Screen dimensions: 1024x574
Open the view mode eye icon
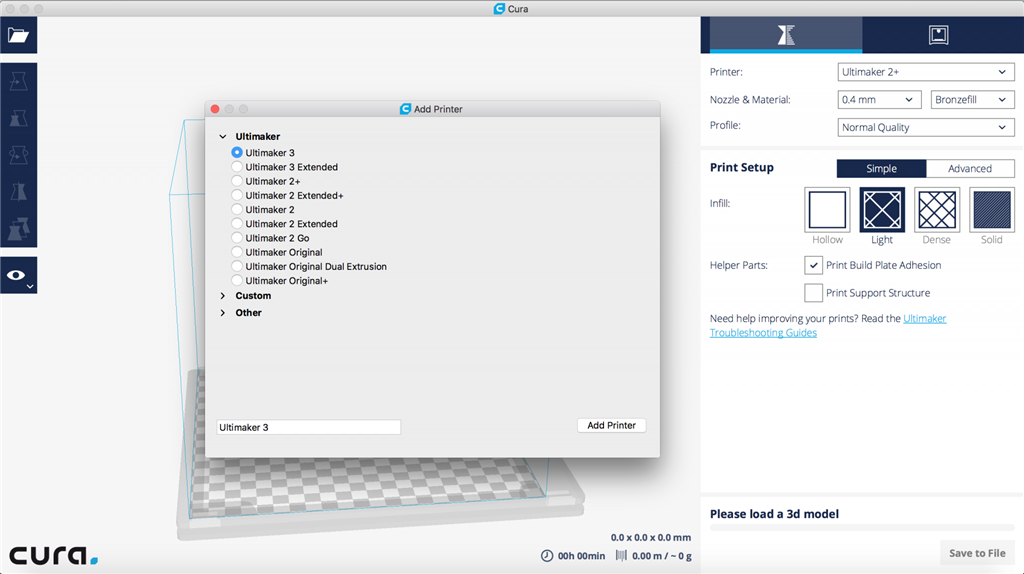(17, 275)
